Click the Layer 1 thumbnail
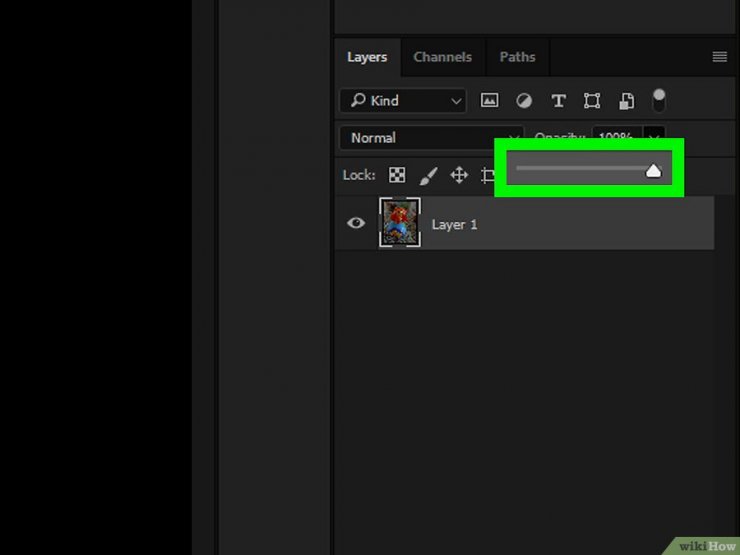The width and height of the screenshot is (740, 555). pyautogui.click(x=400, y=222)
